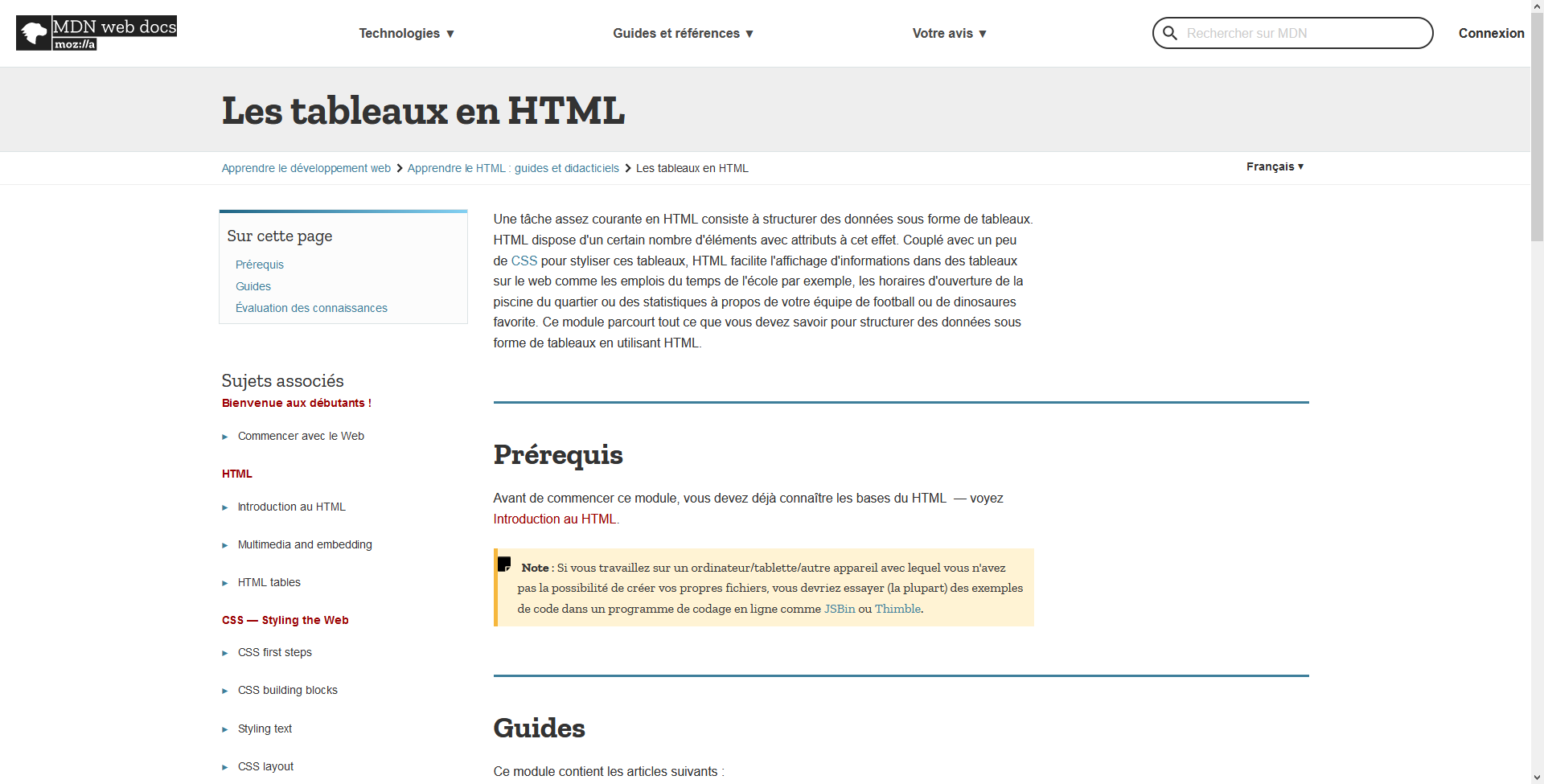Screen dimensions: 1544x784
Task: Click the Sur cette page heading
Action: 279,236
